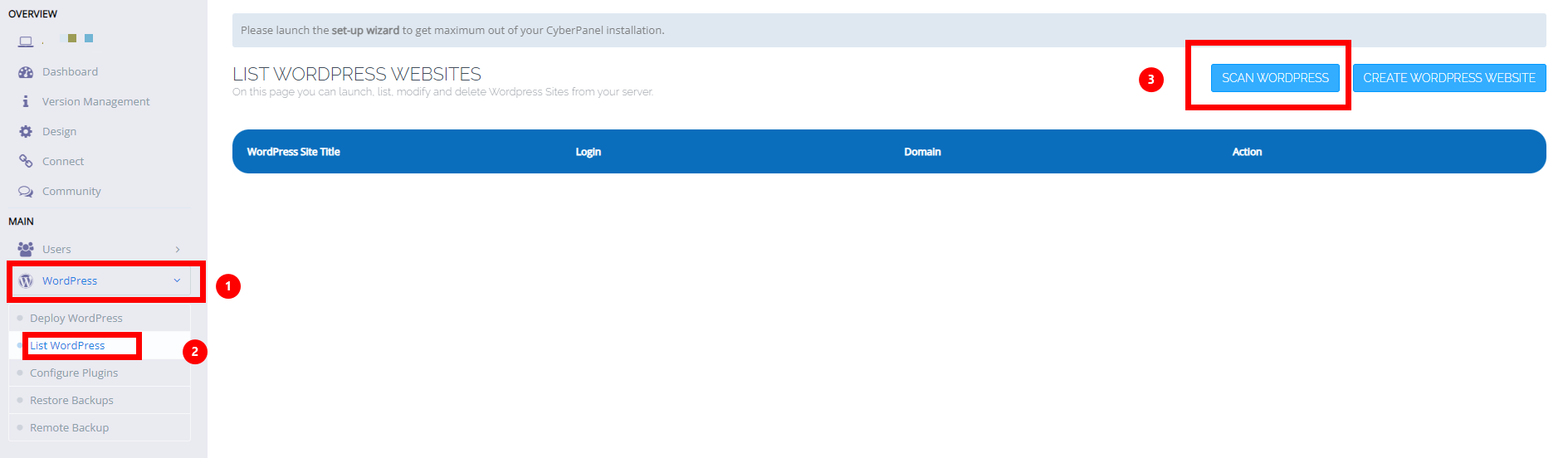Click the List WordPress Websites heading
1568x458 pixels.
(x=357, y=74)
